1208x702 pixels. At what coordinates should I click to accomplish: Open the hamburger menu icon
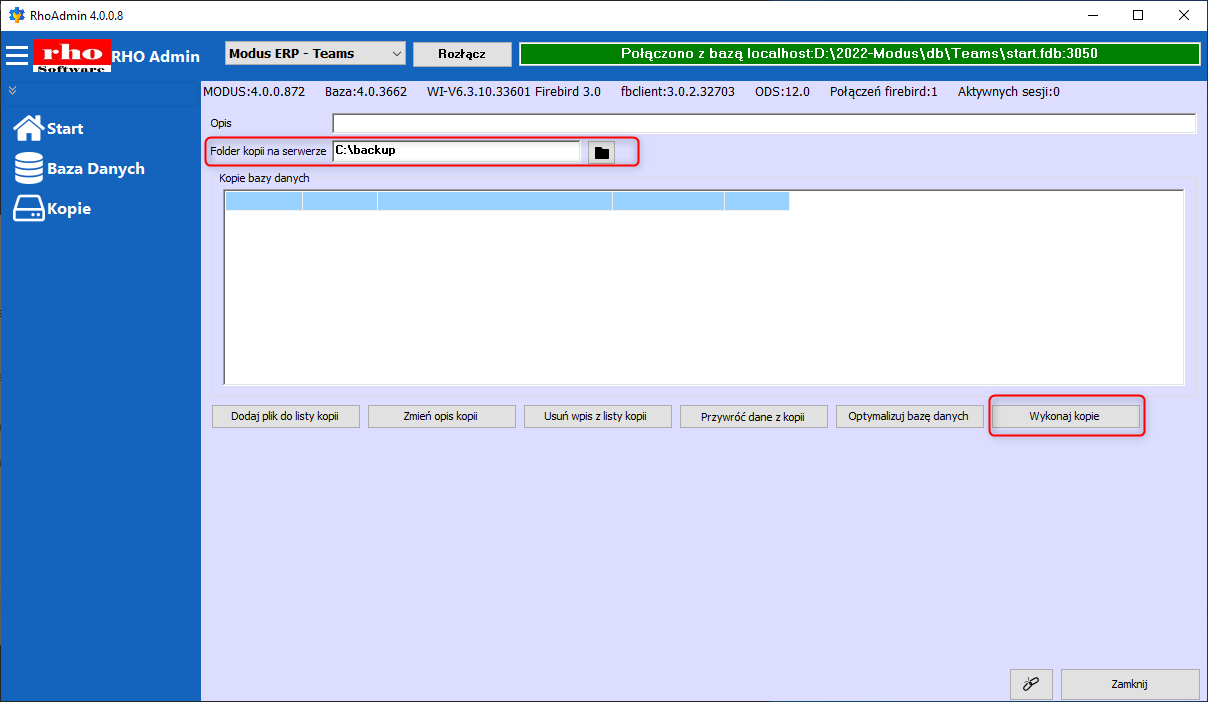[17, 55]
